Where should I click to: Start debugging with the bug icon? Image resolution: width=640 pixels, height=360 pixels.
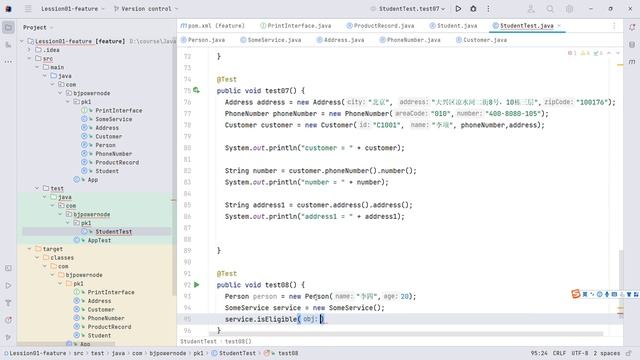click(473, 9)
